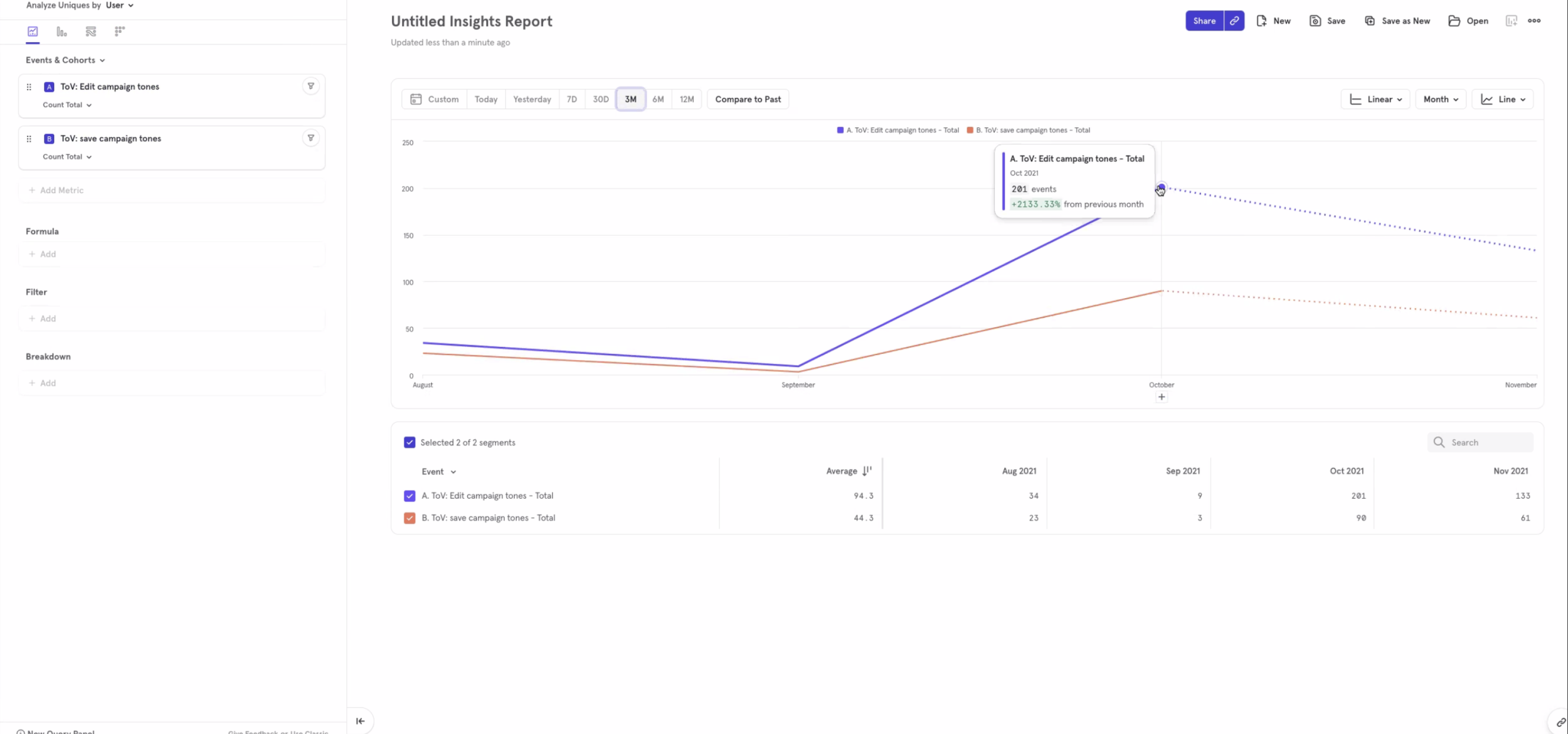Collapse the query panel with arrow icon
Image resolution: width=1568 pixels, height=734 pixels.
(360, 721)
